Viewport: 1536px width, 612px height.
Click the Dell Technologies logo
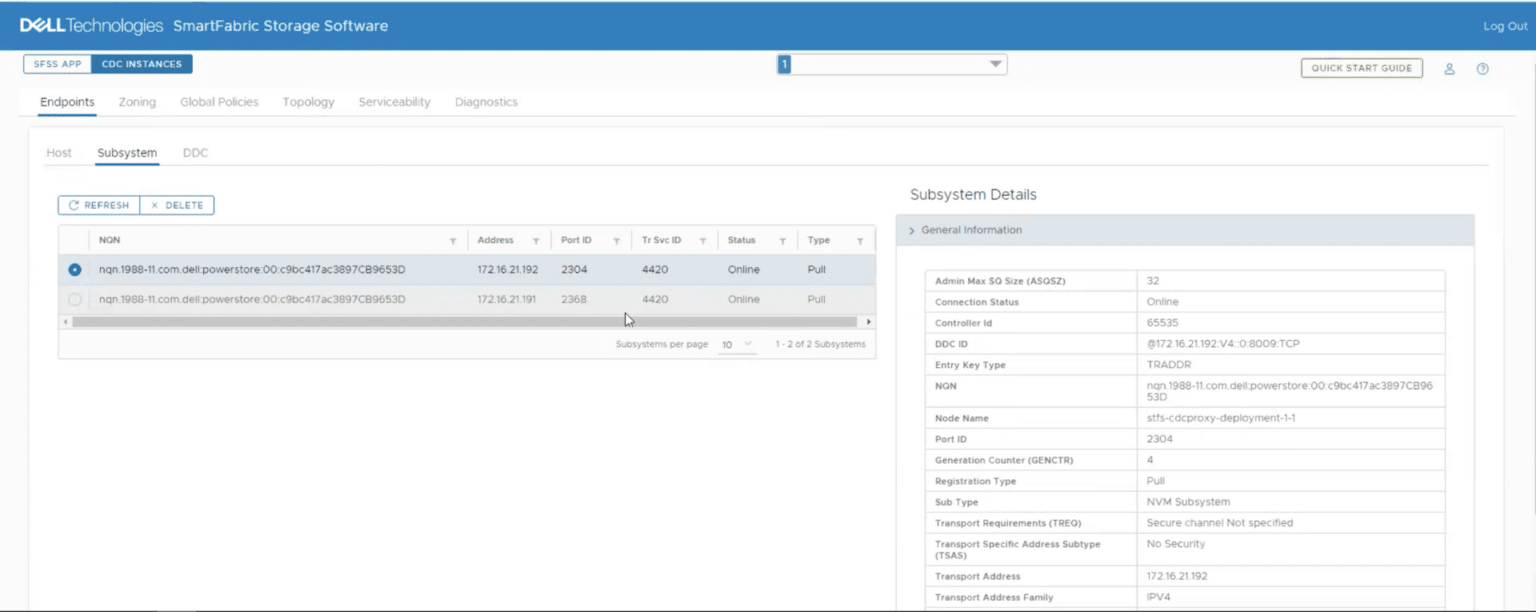coord(91,26)
